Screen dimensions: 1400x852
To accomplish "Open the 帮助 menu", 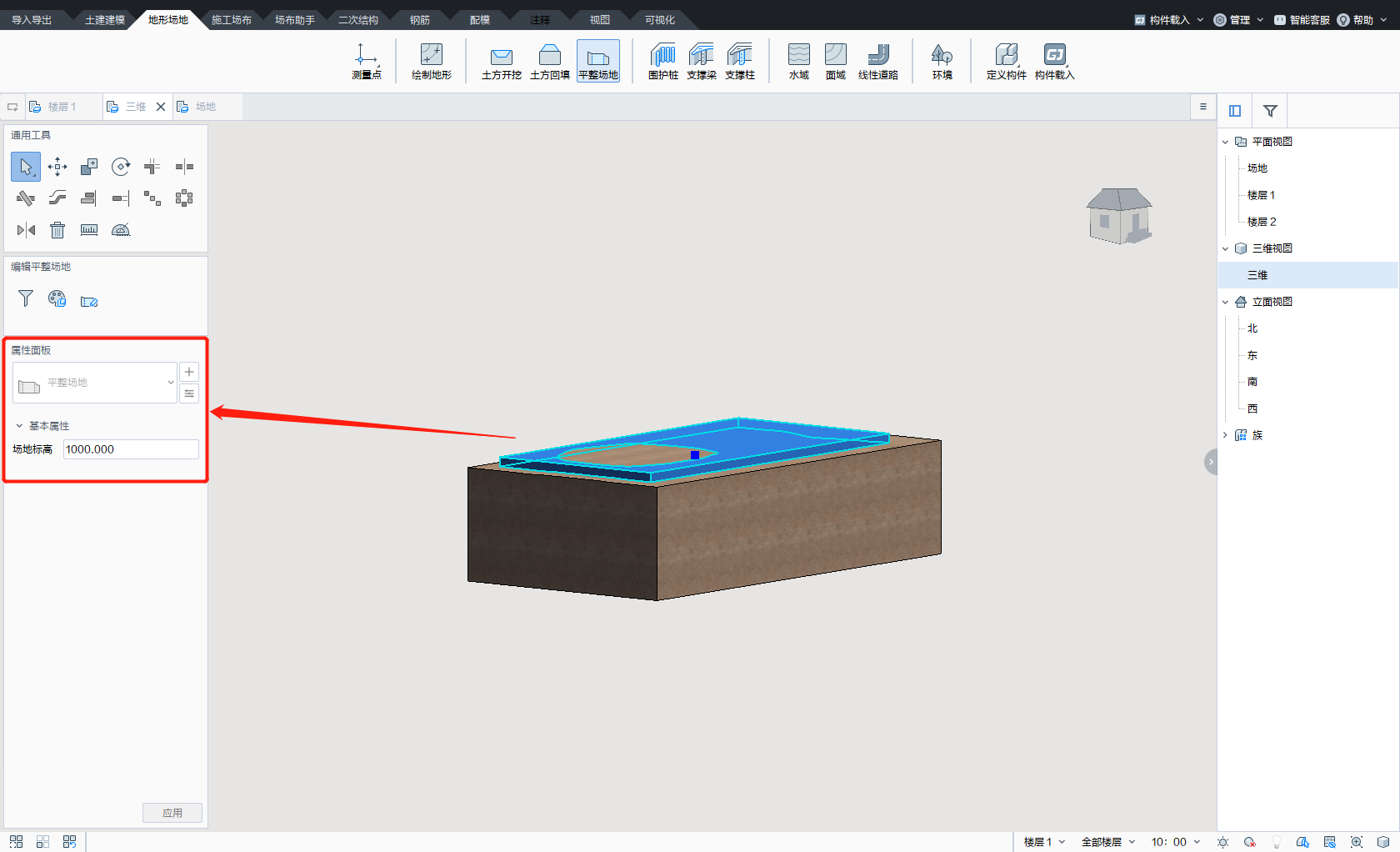I will (x=1362, y=20).
